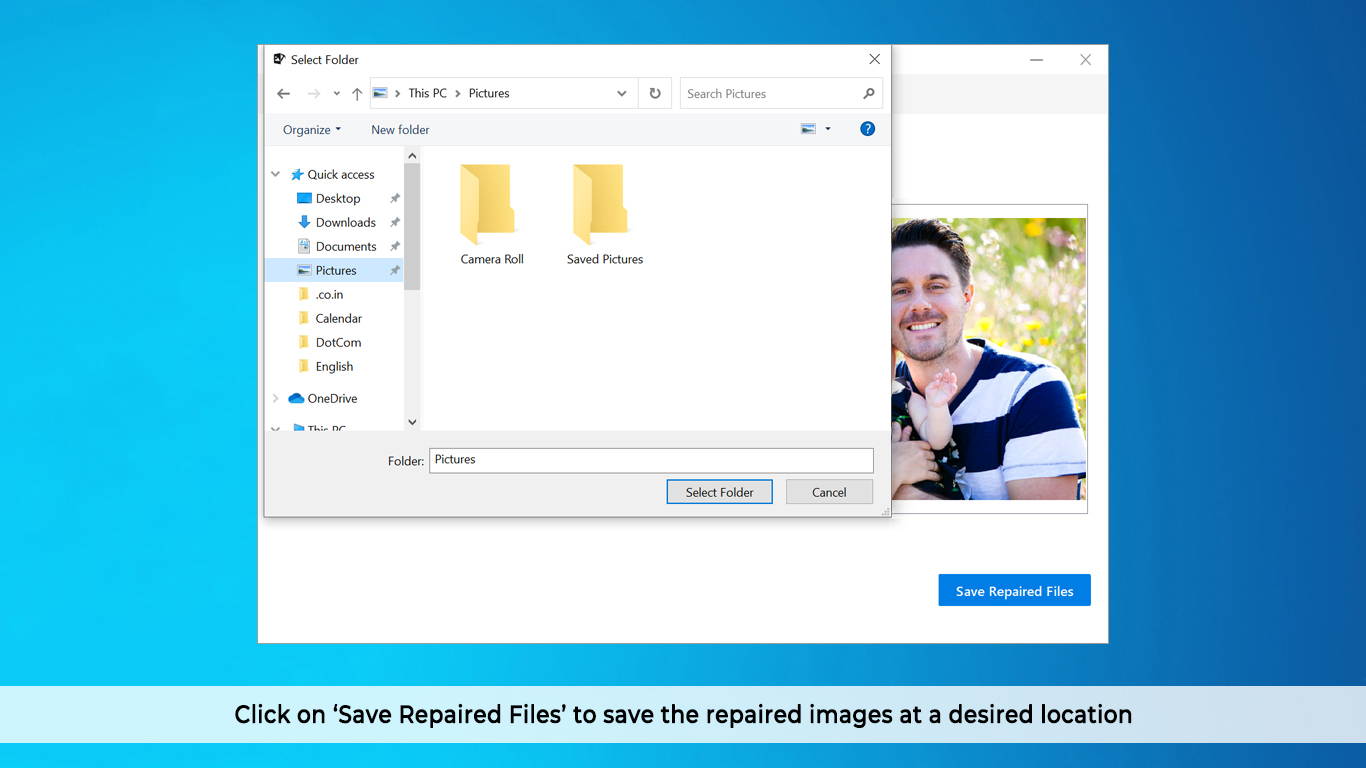Open the recent locations dropdown arrow
The image size is (1366, 768).
pyautogui.click(x=336, y=94)
